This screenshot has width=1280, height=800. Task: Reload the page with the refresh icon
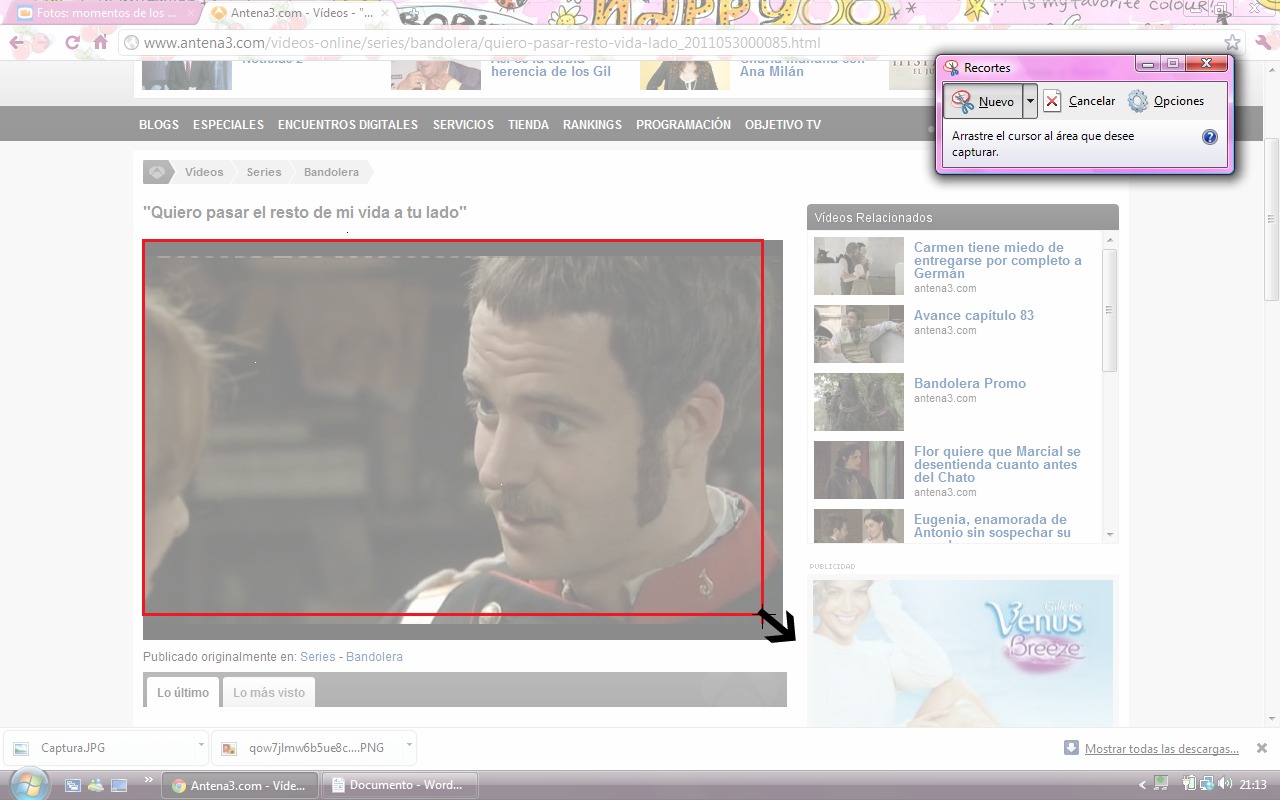point(72,43)
